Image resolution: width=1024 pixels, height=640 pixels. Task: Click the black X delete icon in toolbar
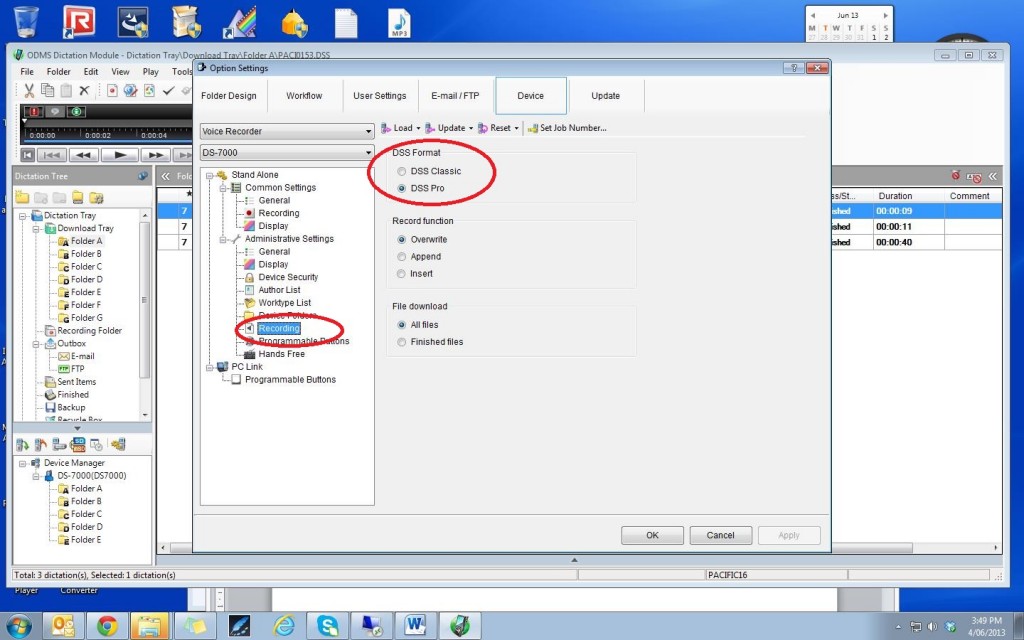pyautogui.click(x=84, y=91)
